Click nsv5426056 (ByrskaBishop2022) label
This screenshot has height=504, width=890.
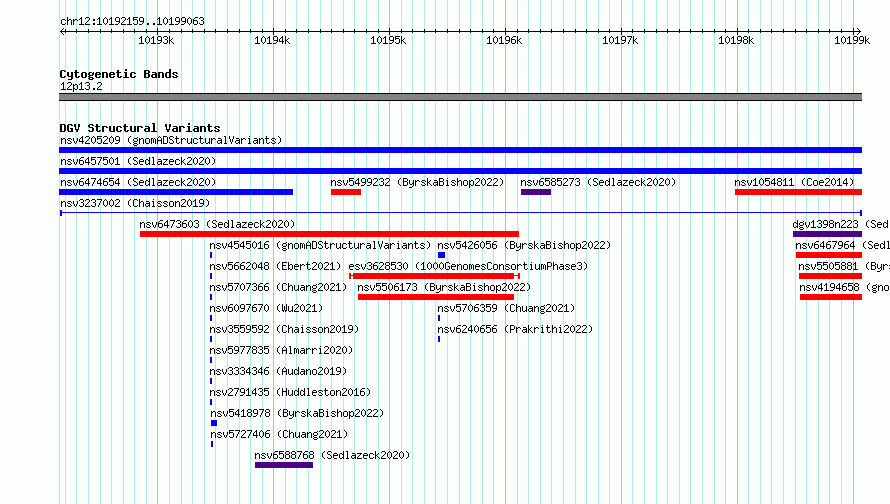[x=524, y=245]
